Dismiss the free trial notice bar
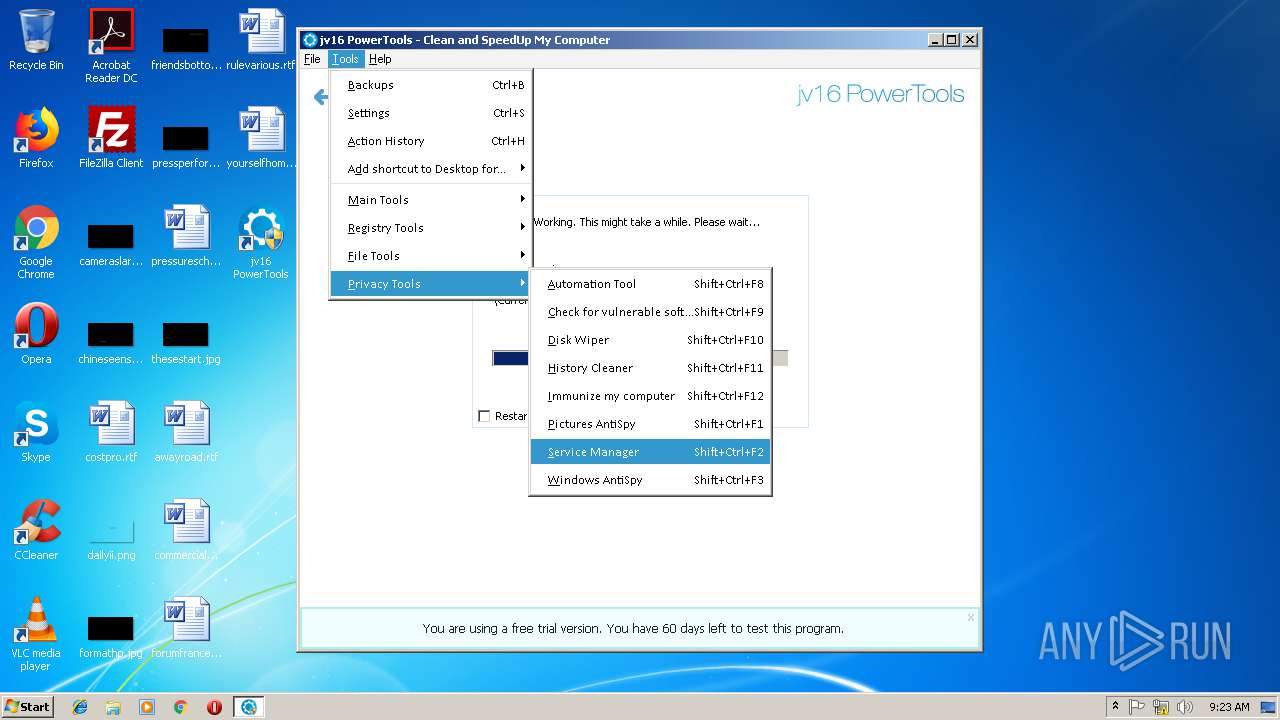 970,617
